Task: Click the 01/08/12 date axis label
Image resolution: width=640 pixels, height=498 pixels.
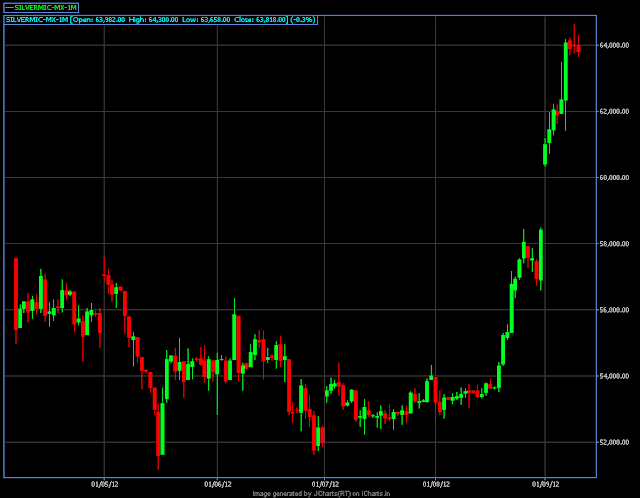Action: click(x=436, y=484)
